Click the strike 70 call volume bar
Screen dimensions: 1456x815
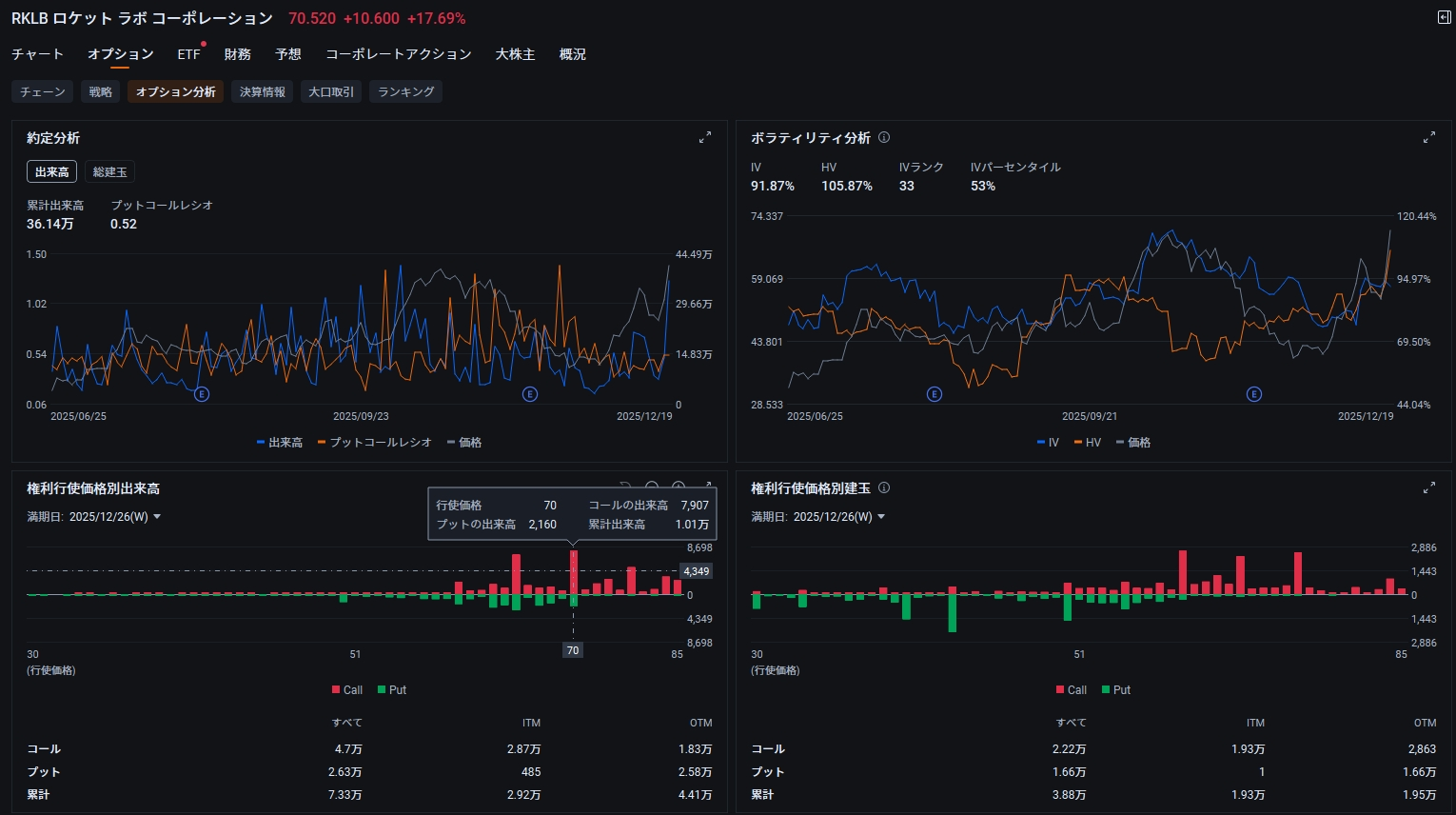(x=573, y=572)
